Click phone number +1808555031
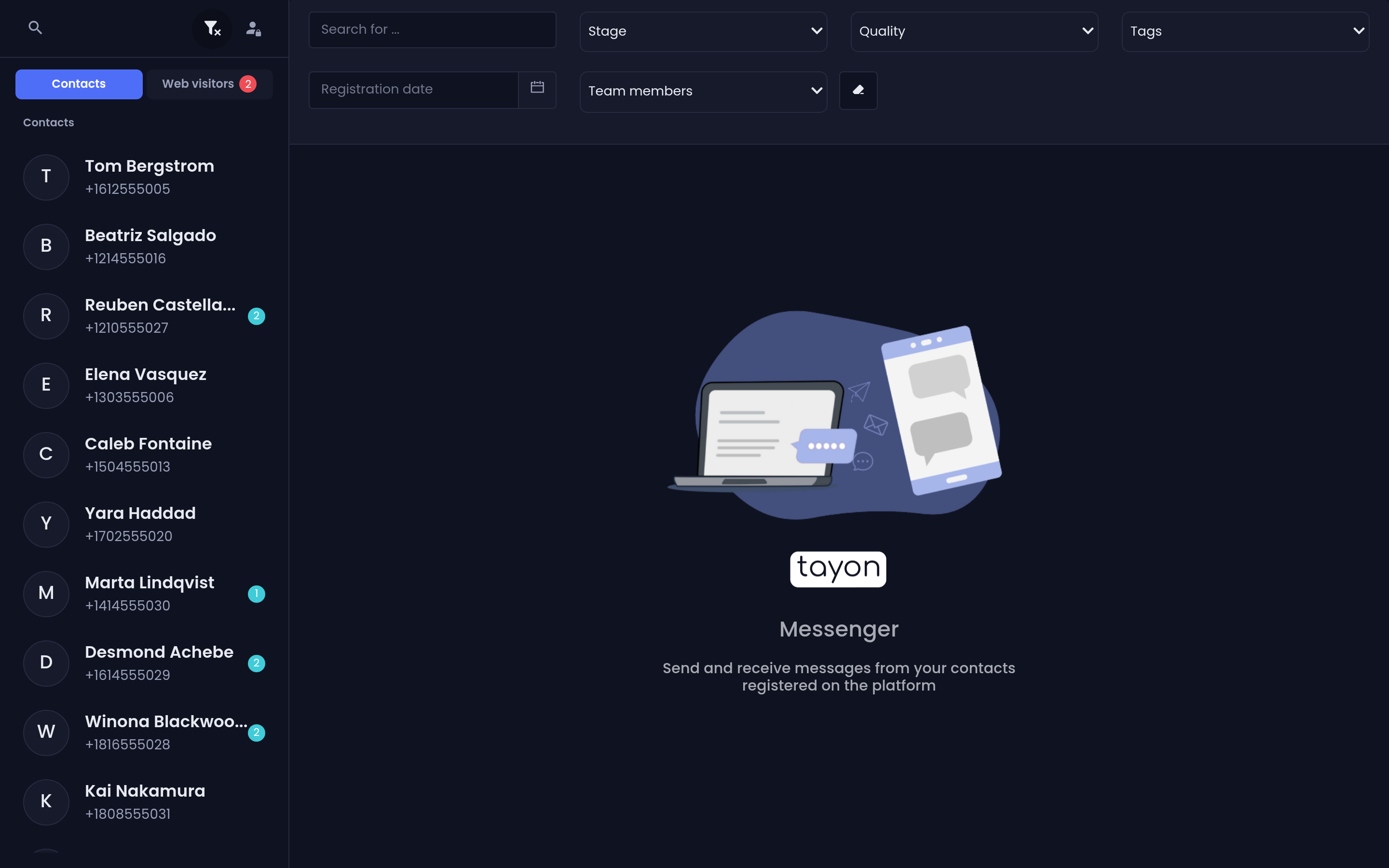The width and height of the screenshot is (1389, 868). coord(127,814)
